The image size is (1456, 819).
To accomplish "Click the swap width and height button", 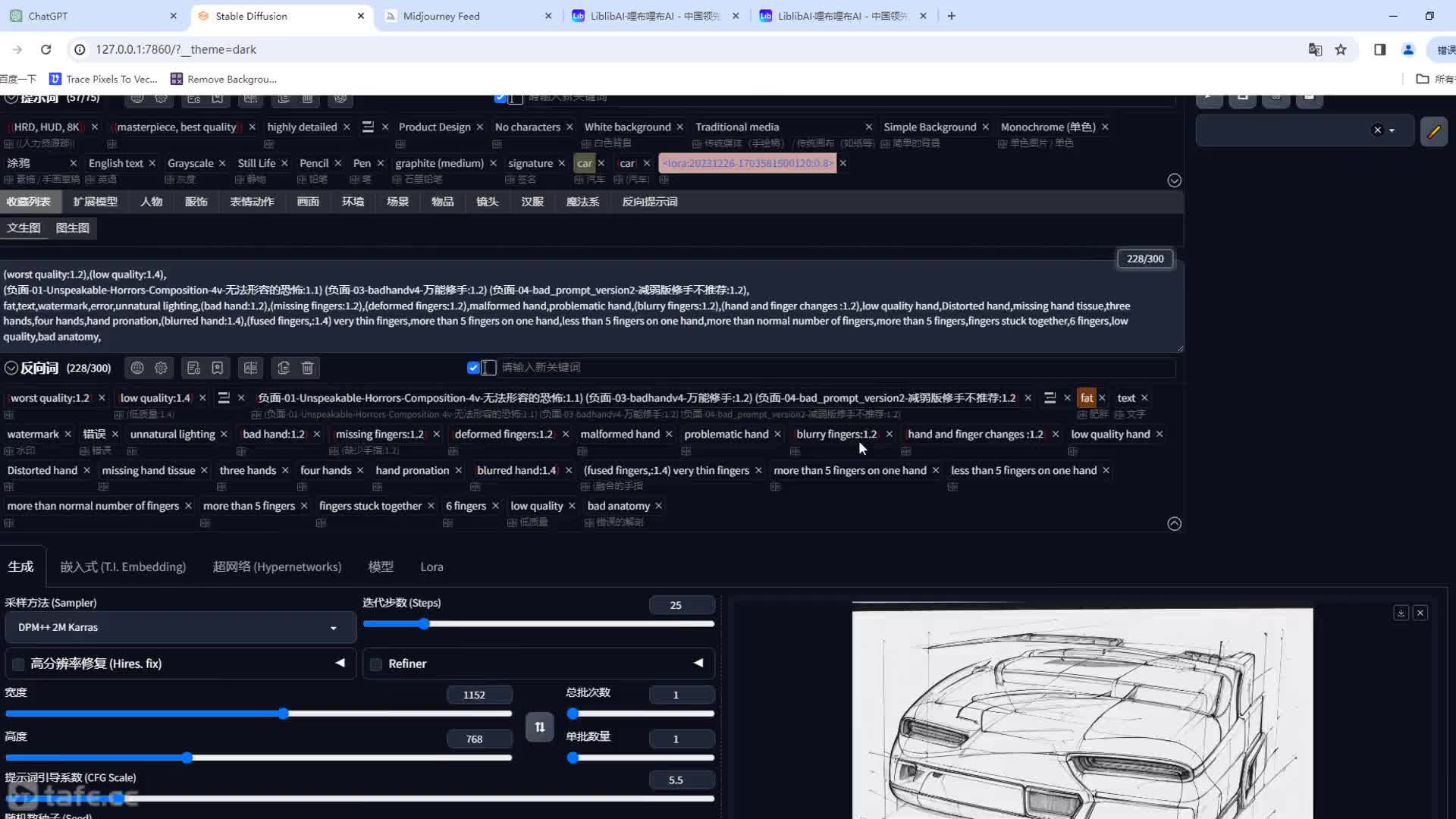I will pos(539,726).
